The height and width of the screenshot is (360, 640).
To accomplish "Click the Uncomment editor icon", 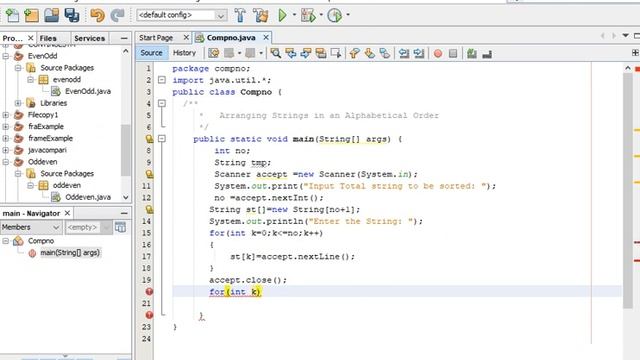I will [487, 53].
